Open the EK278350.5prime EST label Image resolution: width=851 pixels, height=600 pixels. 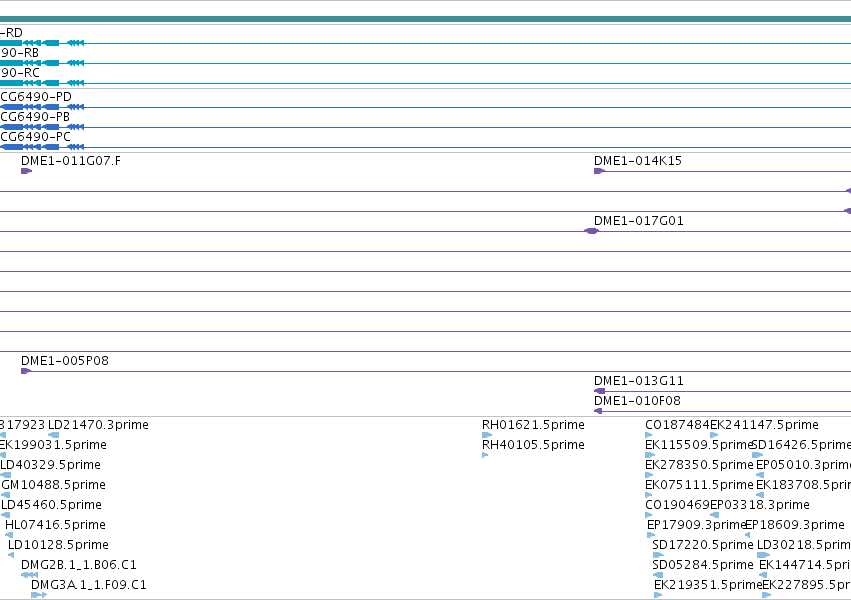[699, 465]
